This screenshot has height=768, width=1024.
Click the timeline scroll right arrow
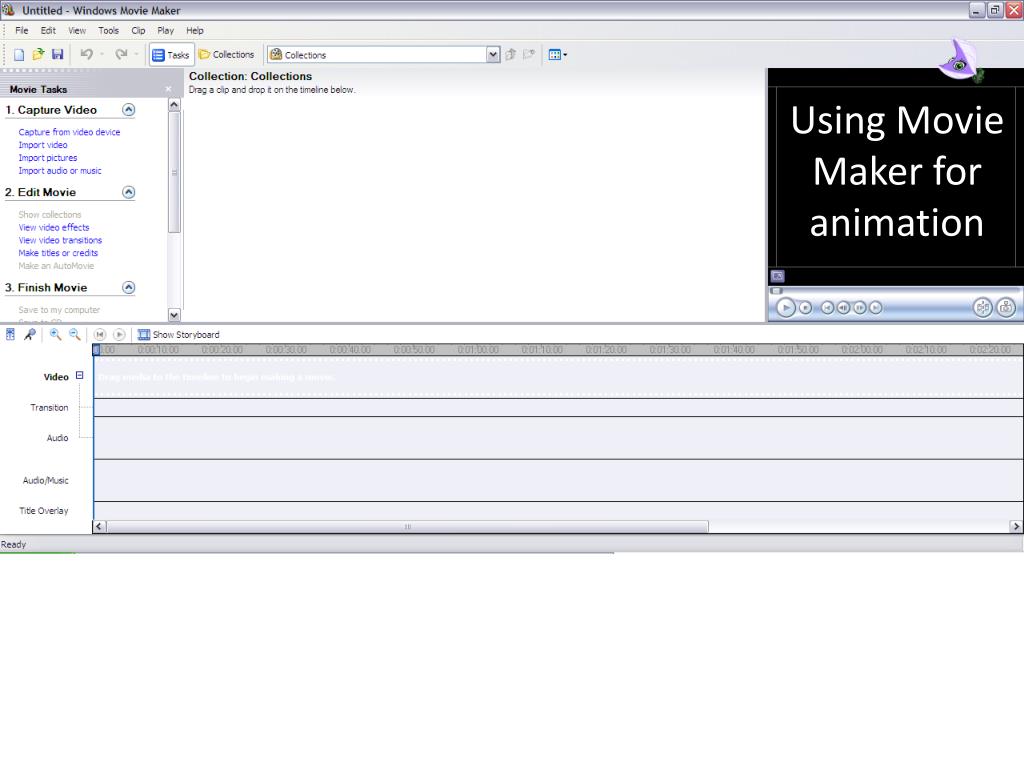click(x=1016, y=526)
